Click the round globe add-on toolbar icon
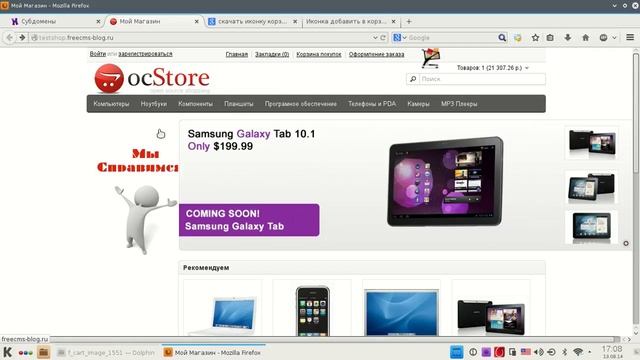 [603, 38]
